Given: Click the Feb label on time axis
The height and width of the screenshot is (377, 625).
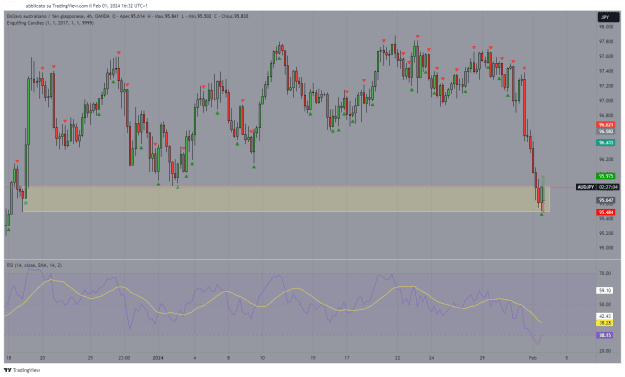Looking at the screenshot, I should (533, 358).
